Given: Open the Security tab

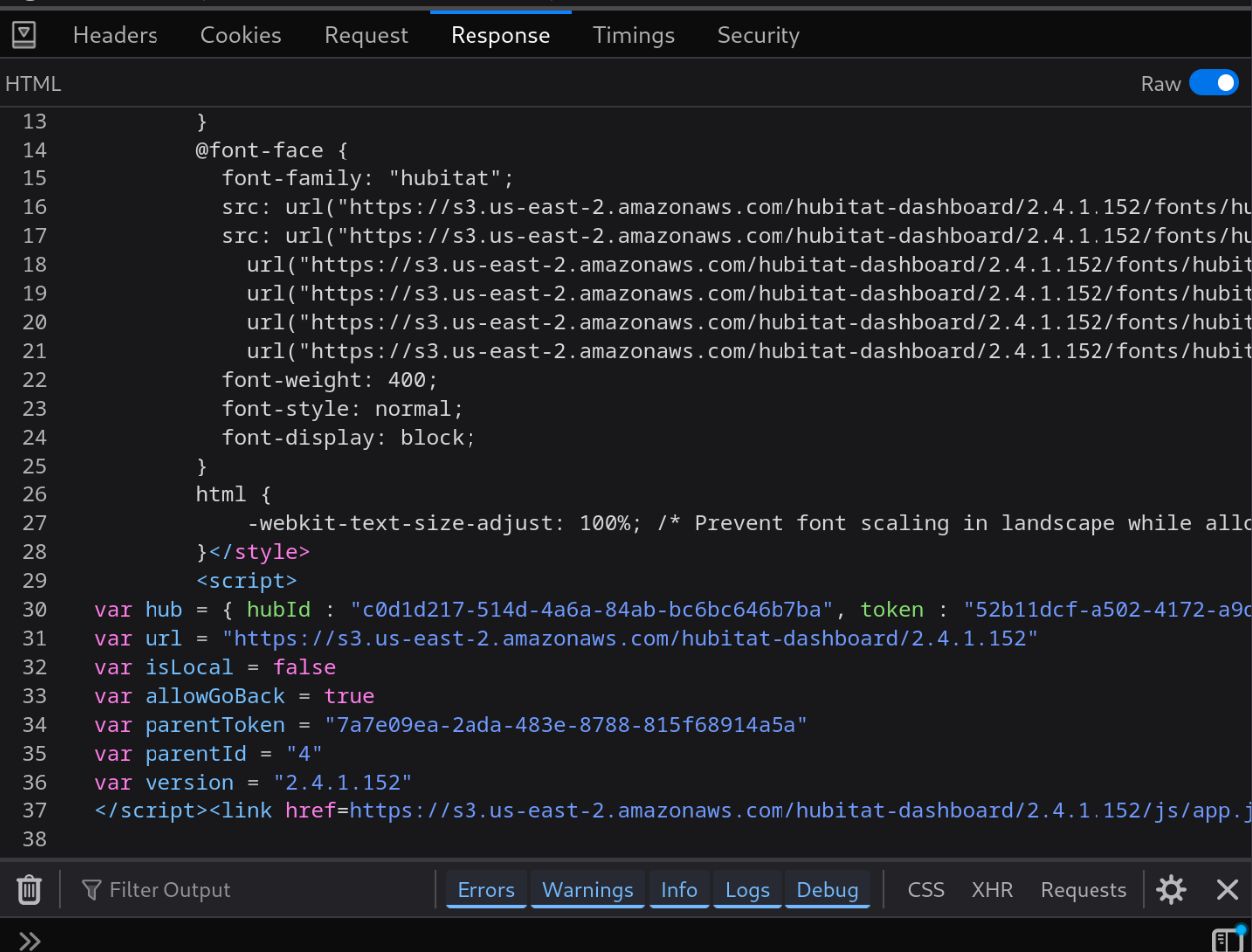Looking at the screenshot, I should (x=759, y=35).
